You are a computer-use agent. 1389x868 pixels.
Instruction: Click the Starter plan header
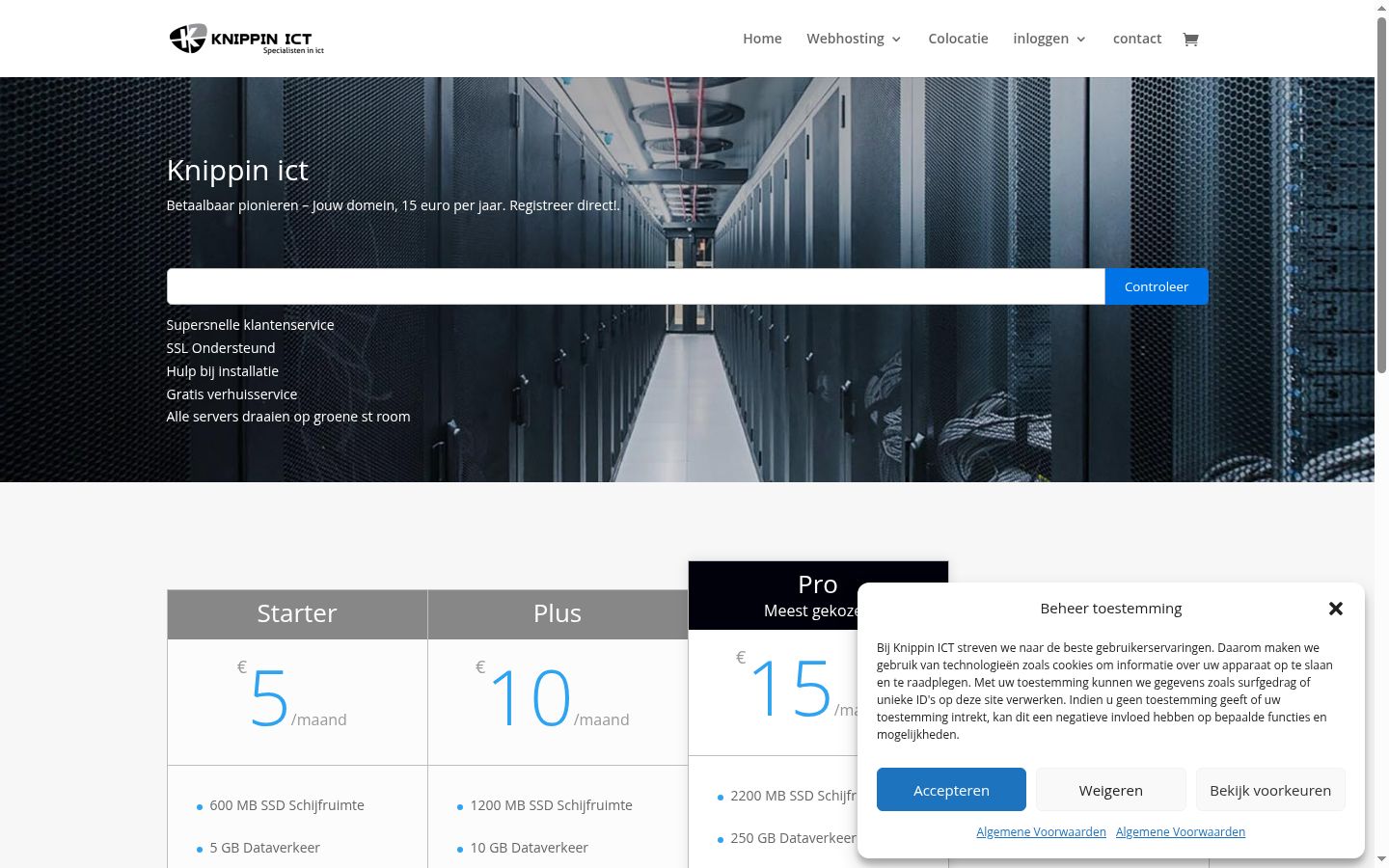(x=297, y=614)
